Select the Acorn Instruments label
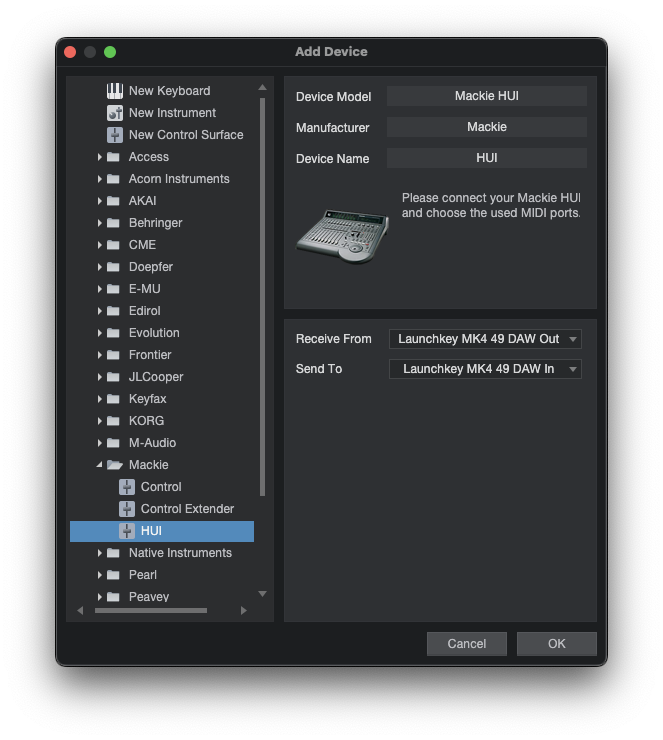 [179, 179]
